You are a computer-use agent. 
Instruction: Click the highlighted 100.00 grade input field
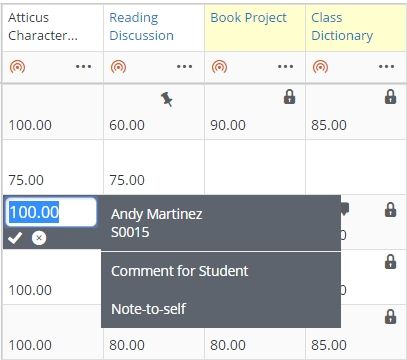click(x=51, y=212)
